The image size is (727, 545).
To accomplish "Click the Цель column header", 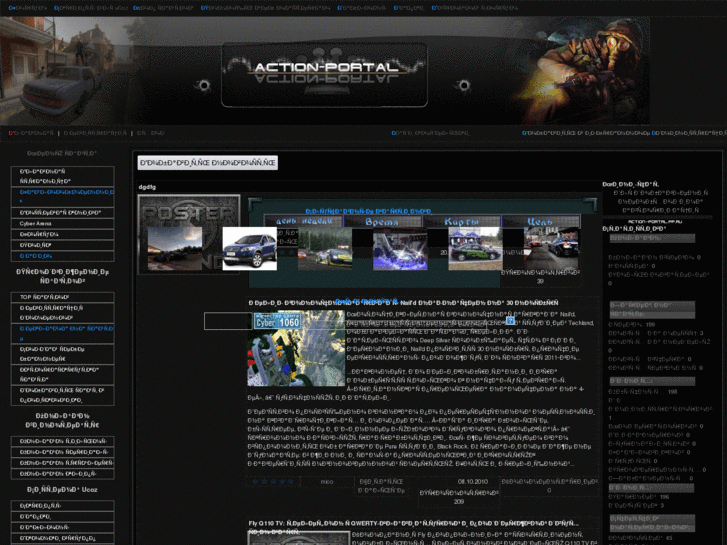I will [541, 222].
